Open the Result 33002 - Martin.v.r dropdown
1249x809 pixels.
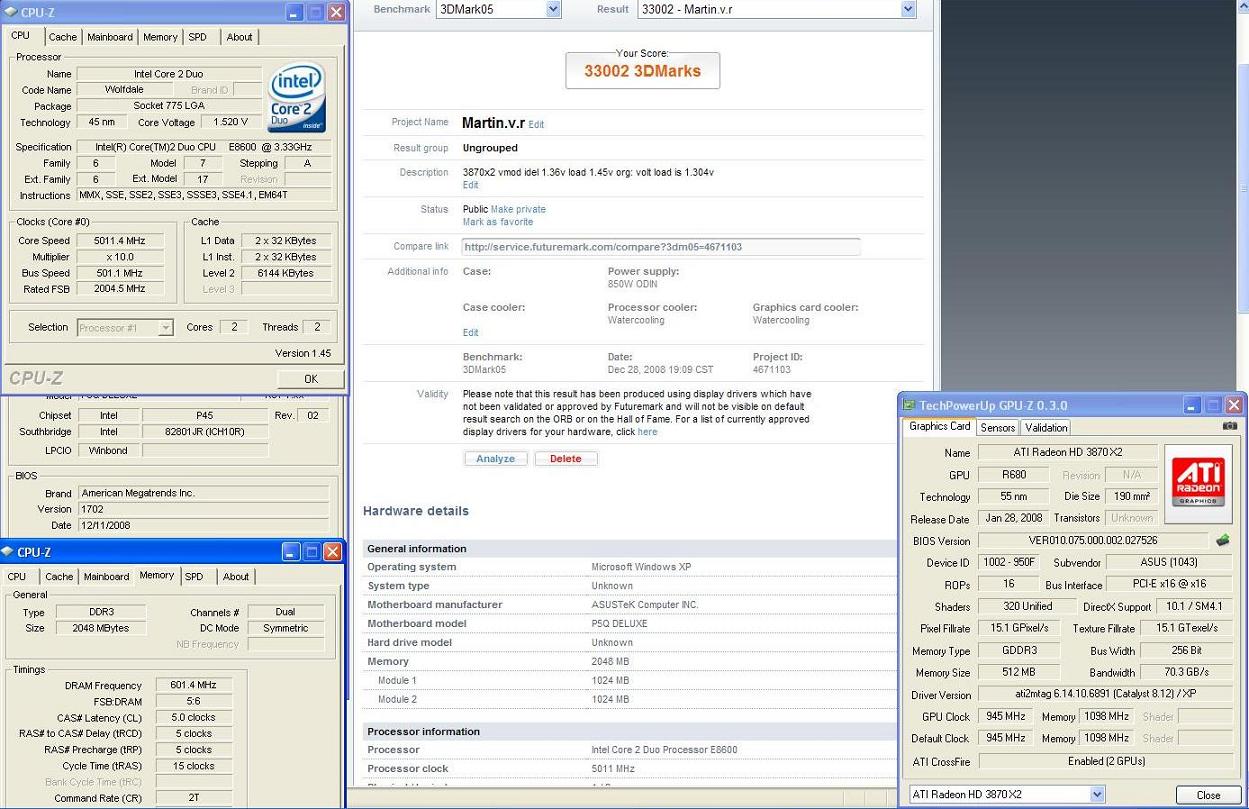908,9
